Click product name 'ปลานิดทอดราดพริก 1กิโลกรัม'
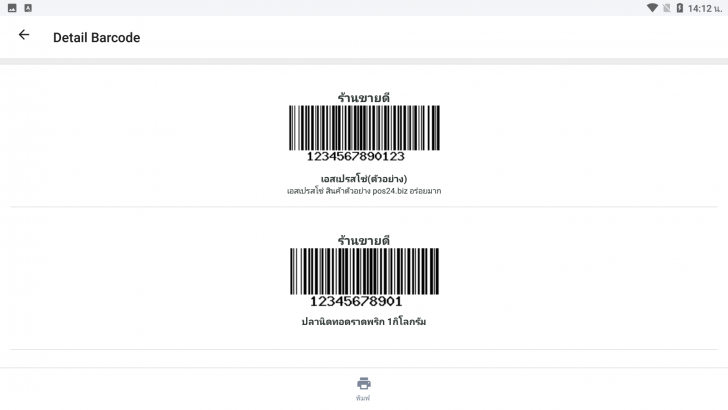 [363, 321]
